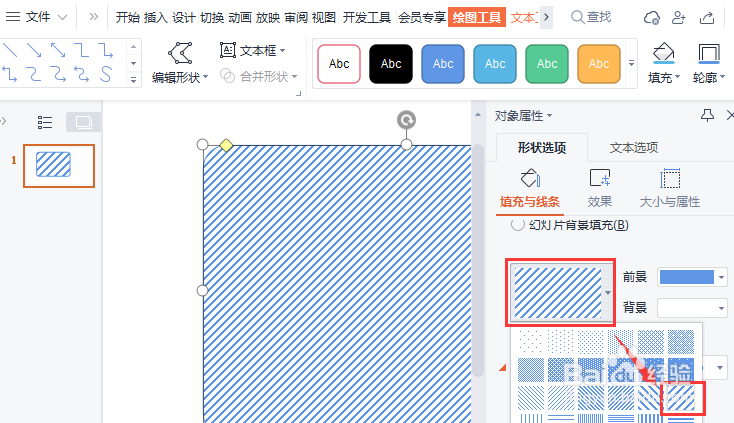Open the 编辑形状 dropdown
Screen dimensions: 734x423
pyautogui.click(x=180, y=62)
